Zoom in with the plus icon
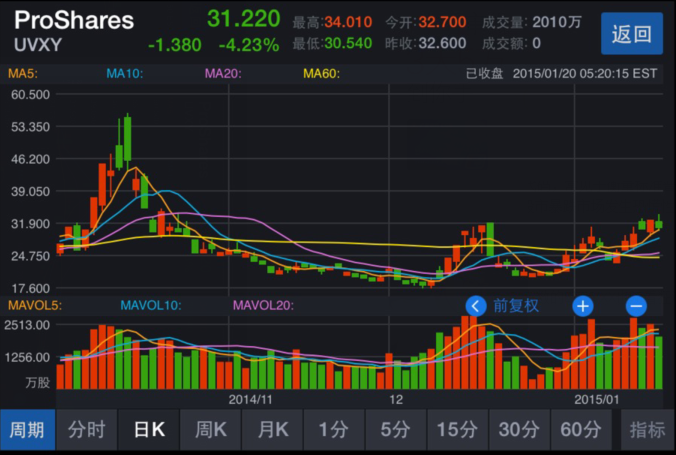The width and height of the screenshot is (676, 455). 583,306
